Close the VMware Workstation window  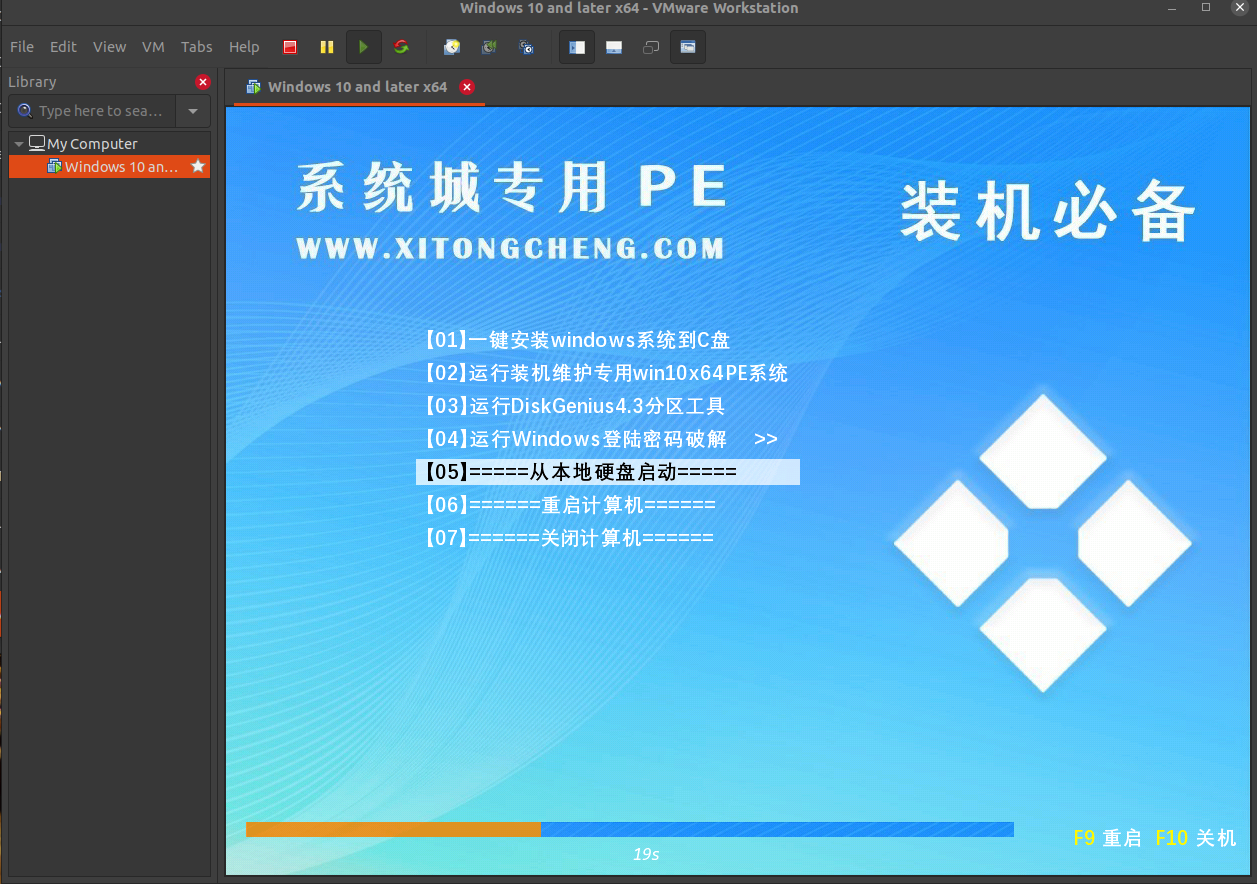tap(1240, 8)
